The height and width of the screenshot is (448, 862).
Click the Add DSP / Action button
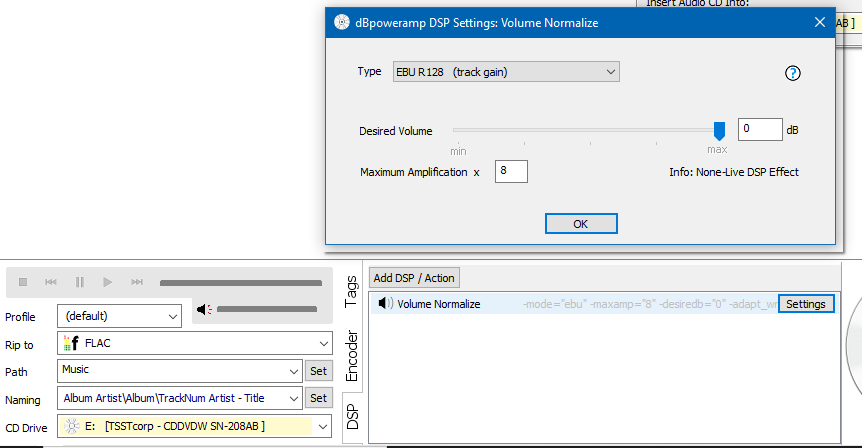pos(414,277)
